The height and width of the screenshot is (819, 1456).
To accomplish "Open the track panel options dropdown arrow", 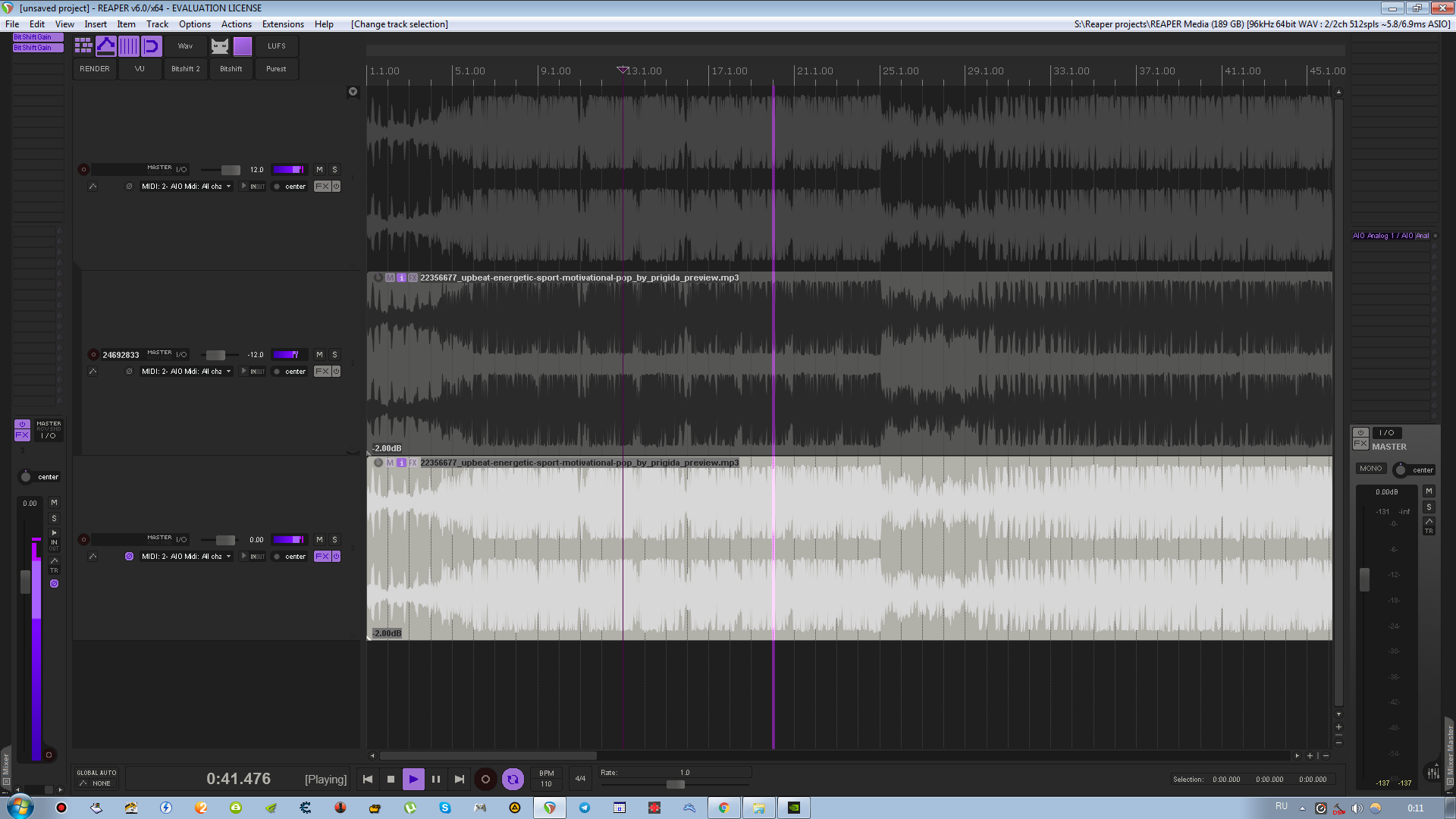I will [x=353, y=92].
